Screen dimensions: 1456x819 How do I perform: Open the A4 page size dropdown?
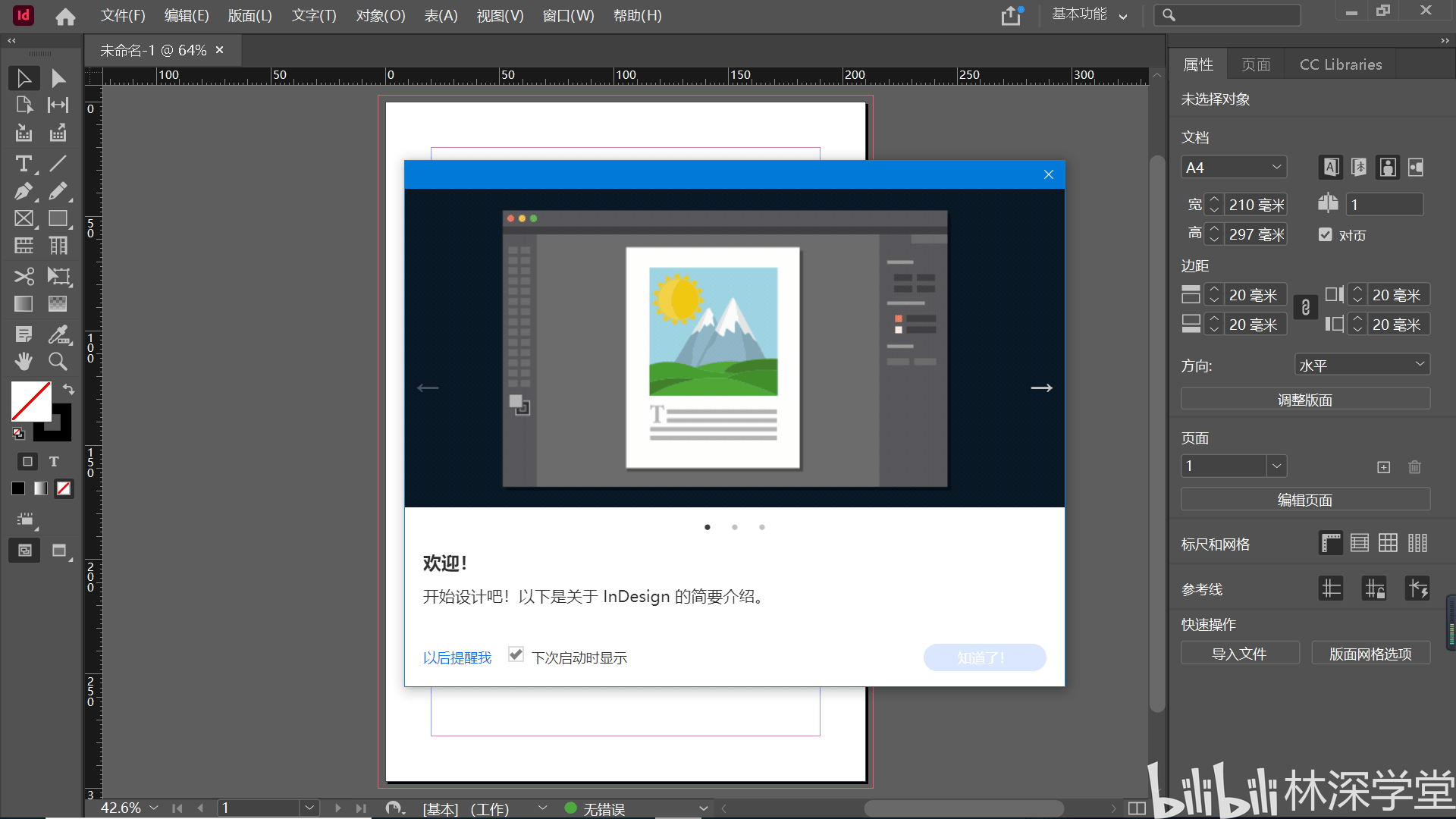[x=1234, y=168]
